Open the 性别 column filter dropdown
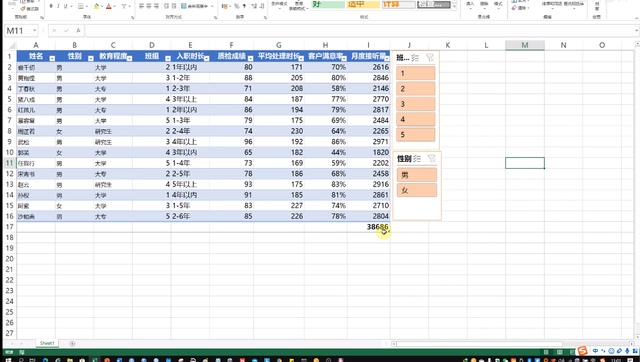640x362 pixels. tap(91, 58)
